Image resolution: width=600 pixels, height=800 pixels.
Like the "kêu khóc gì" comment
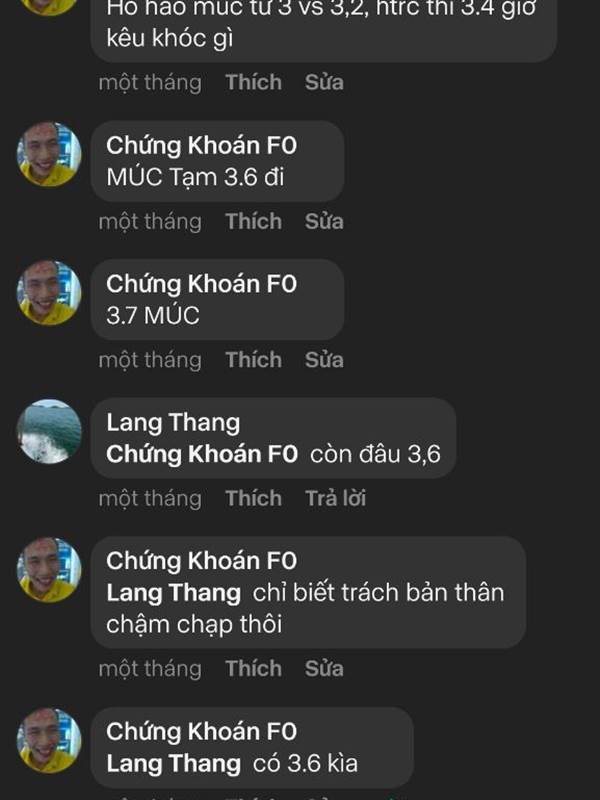(254, 83)
